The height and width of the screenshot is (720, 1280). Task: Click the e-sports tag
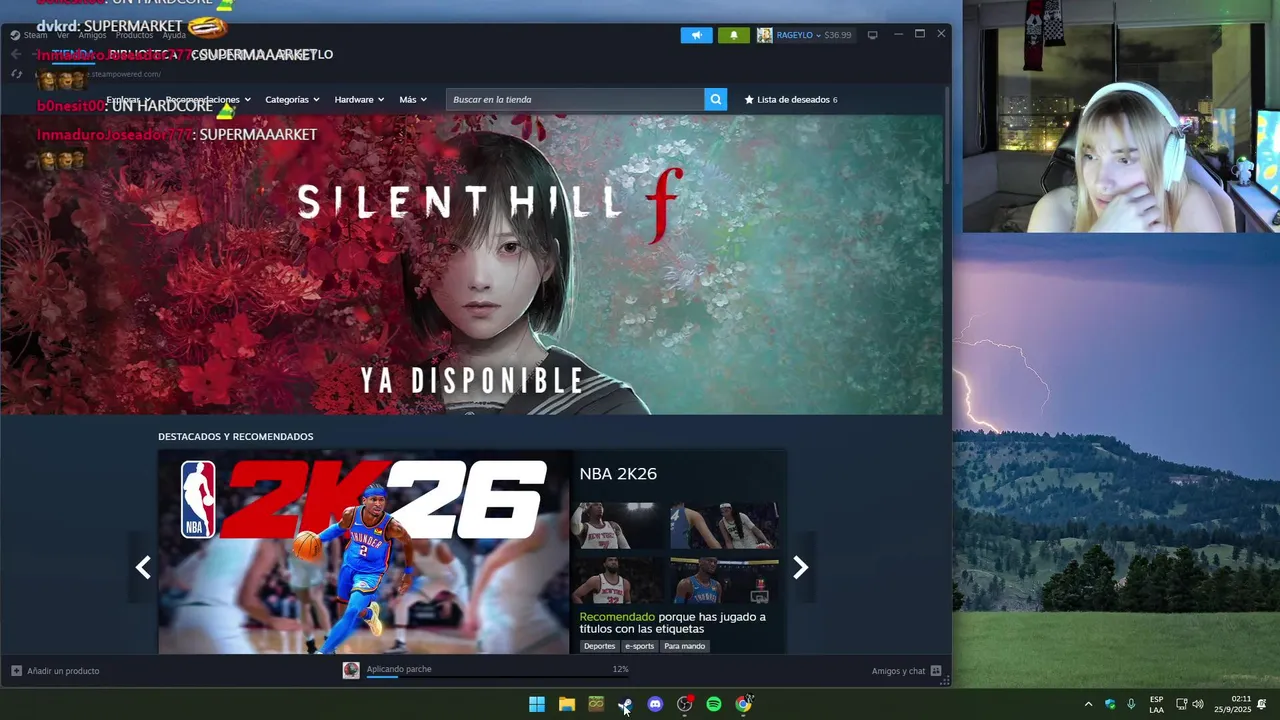639,646
